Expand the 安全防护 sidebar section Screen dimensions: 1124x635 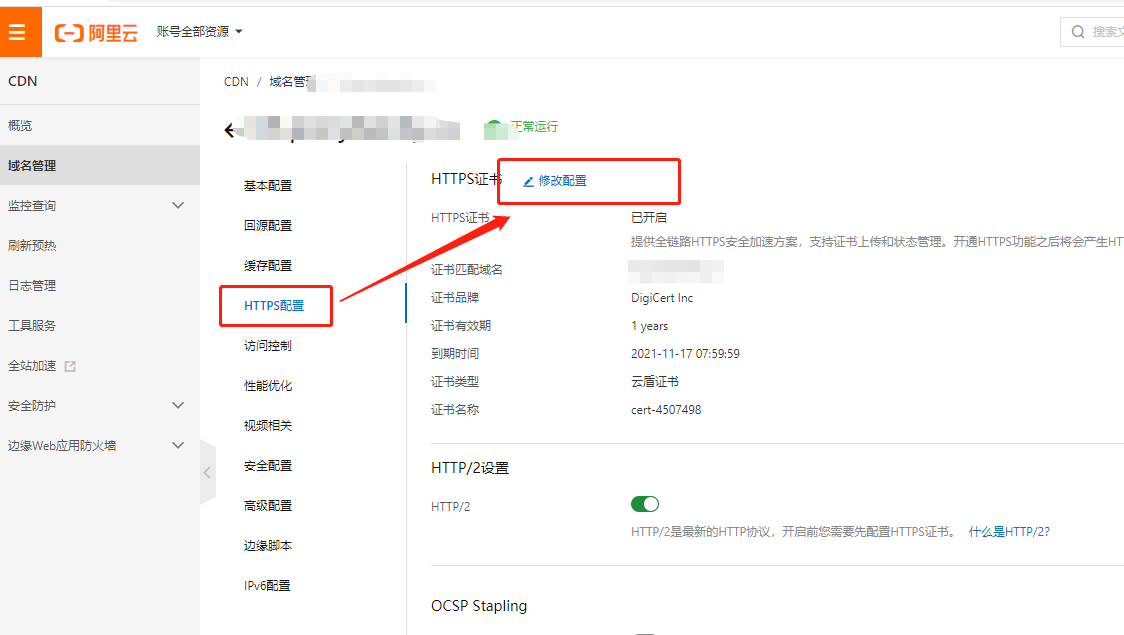pyautogui.click(x=178, y=405)
